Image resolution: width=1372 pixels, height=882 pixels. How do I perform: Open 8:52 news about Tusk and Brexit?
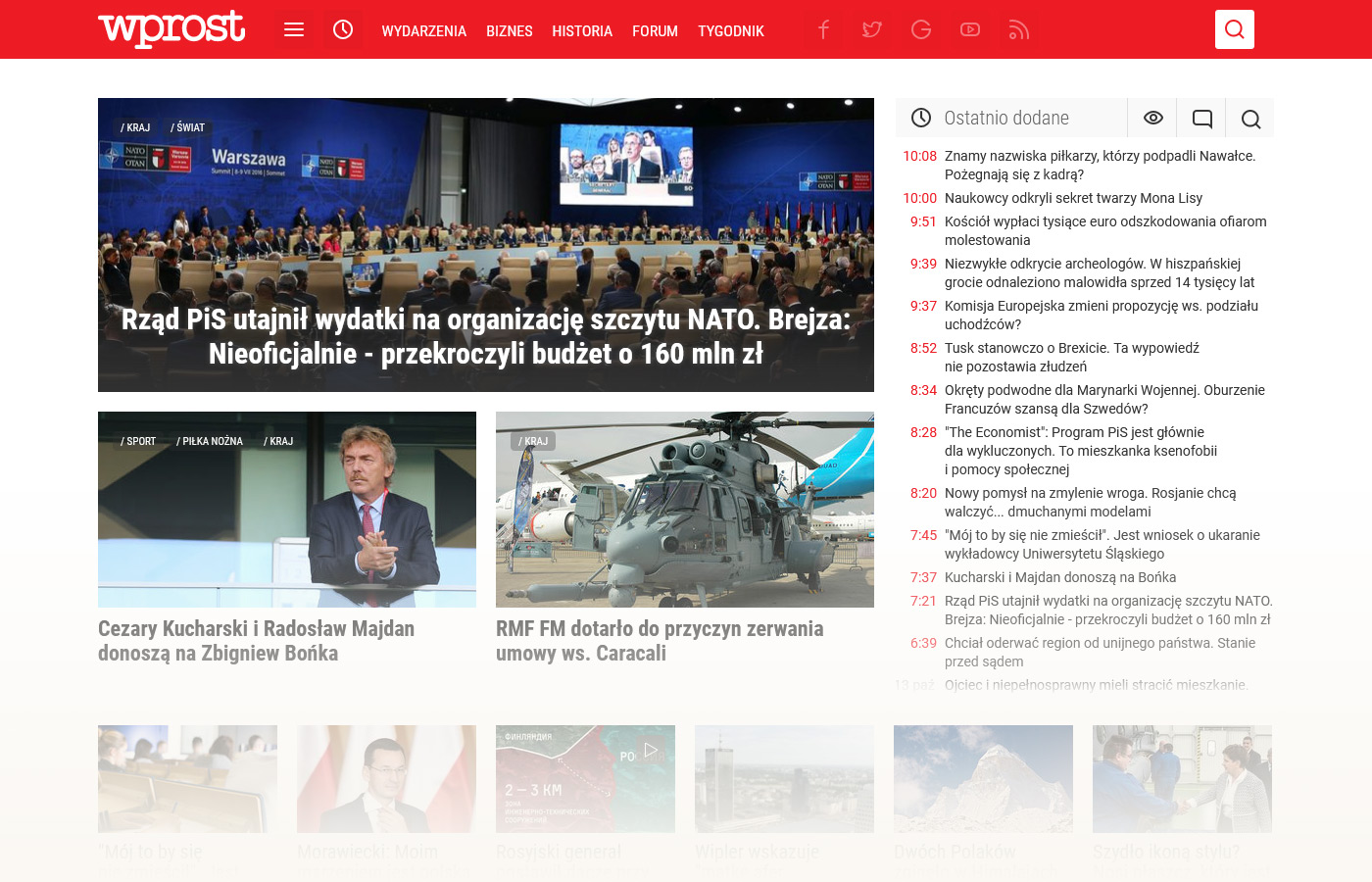coord(1072,357)
